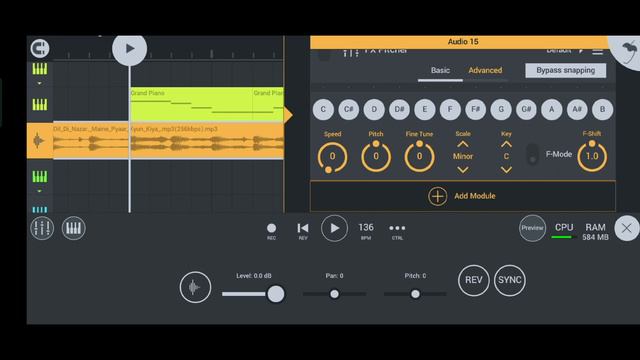Open the CTRL three-dots menu
Viewport: 640px width, 360px height.
coord(397,231)
